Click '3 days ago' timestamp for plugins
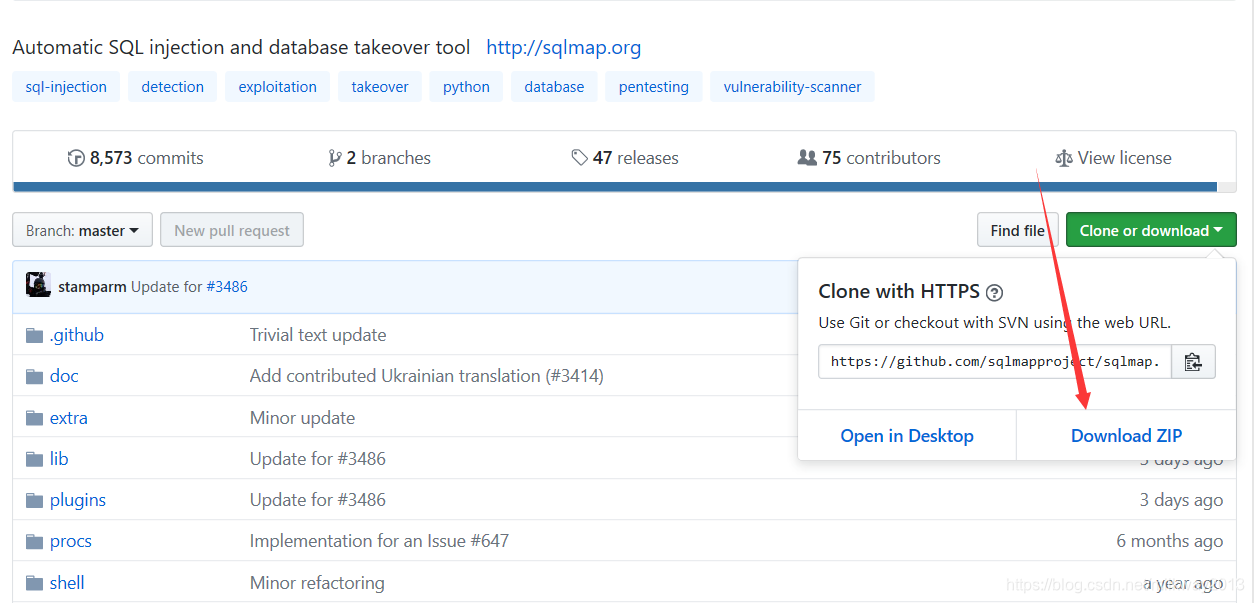 1181,500
